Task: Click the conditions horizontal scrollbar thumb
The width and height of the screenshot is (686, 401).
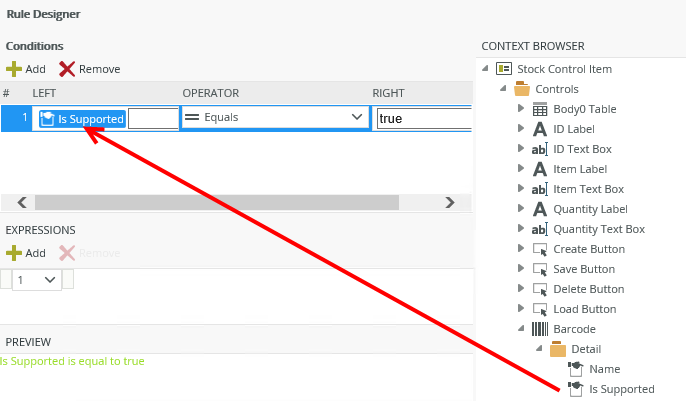Action: tap(215, 201)
